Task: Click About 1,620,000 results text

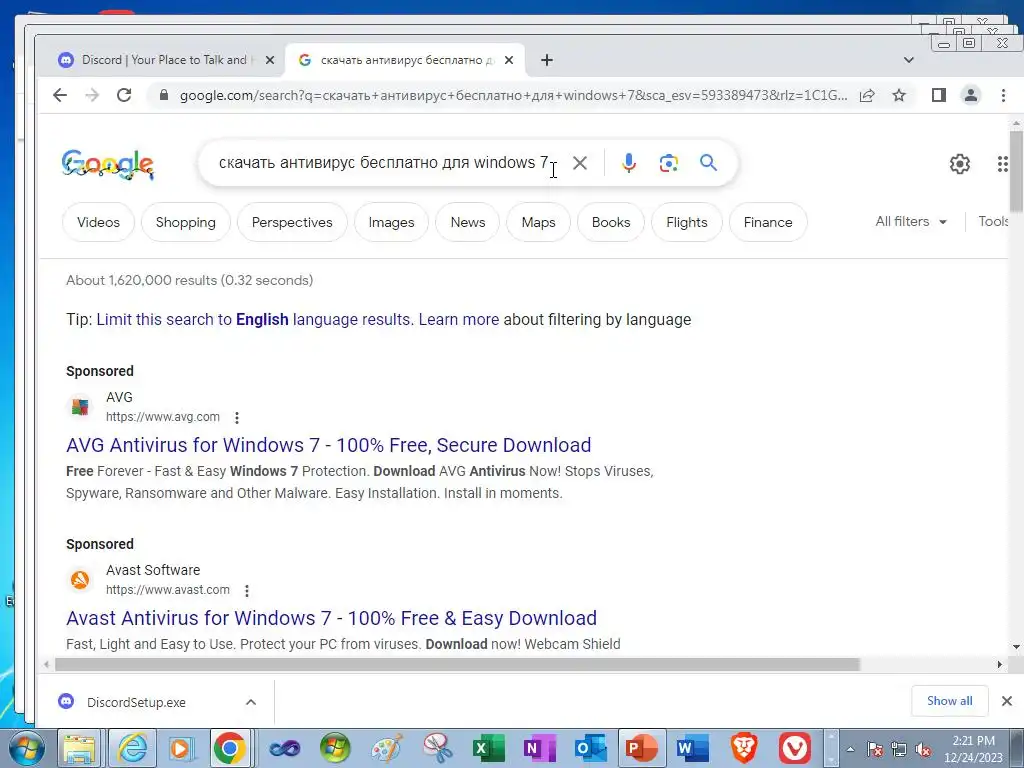Action: point(189,281)
